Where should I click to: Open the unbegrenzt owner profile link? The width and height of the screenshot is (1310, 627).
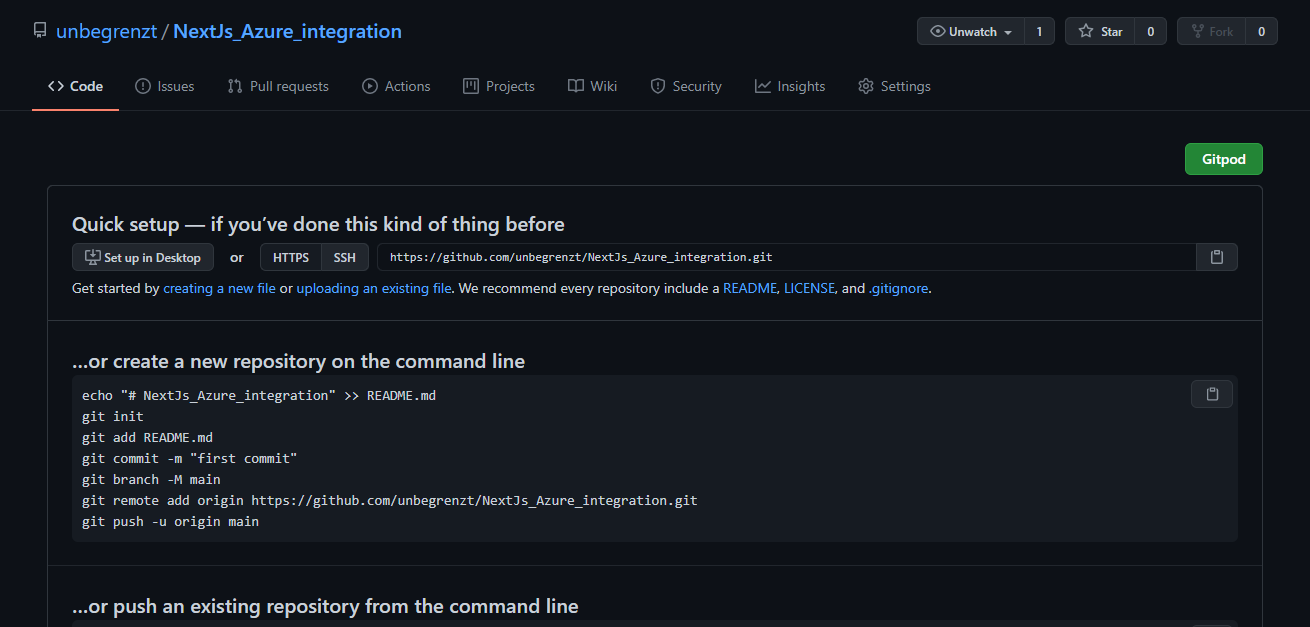pyautogui.click(x=106, y=31)
